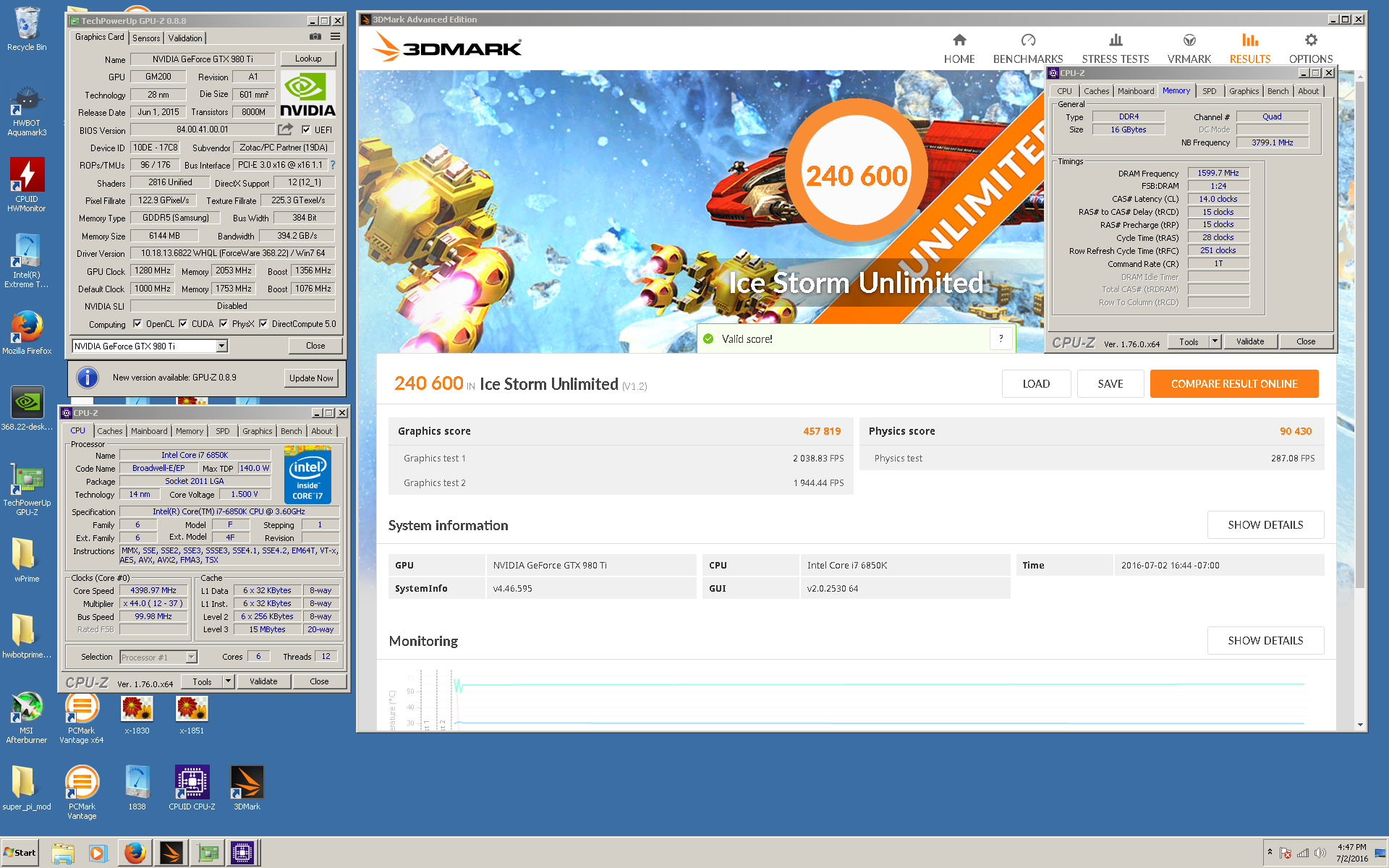Switch to Validation tab in GPU-Z
Image resolution: width=1389 pixels, height=868 pixels.
coord(185,38)
